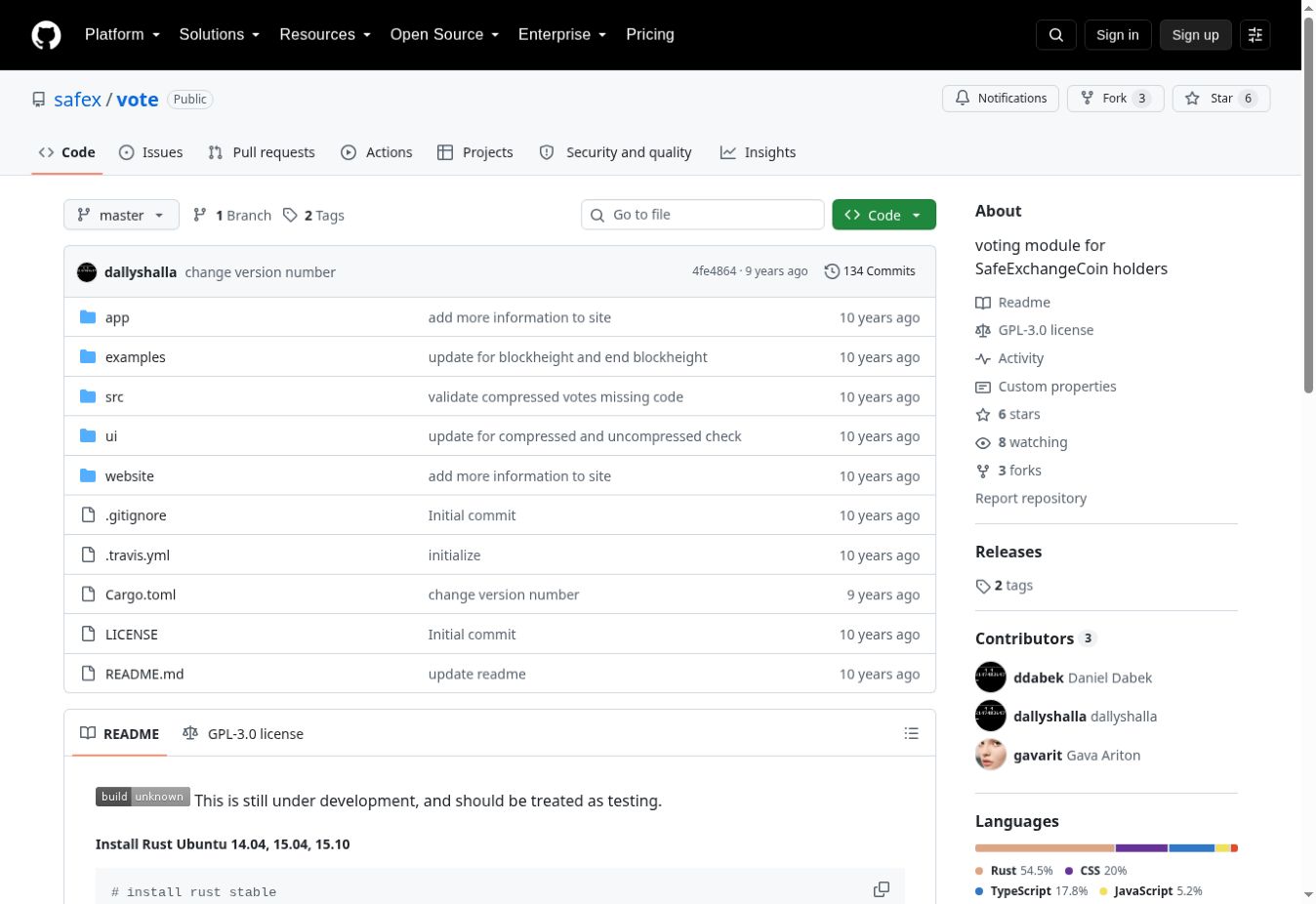
Task: Expand the Enterprise menu
Action: (x=562, y=34)
